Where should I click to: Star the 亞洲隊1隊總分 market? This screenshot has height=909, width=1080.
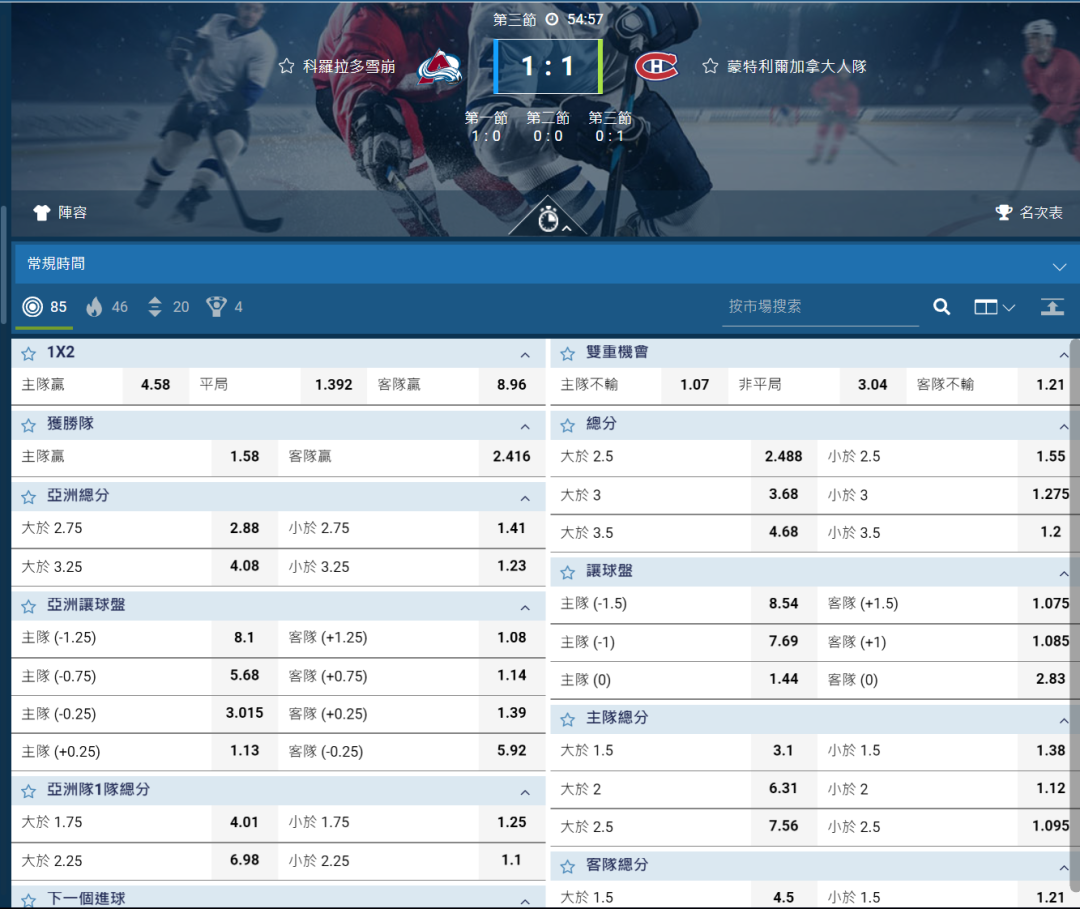pyautogui.click(x=28, y=791)
